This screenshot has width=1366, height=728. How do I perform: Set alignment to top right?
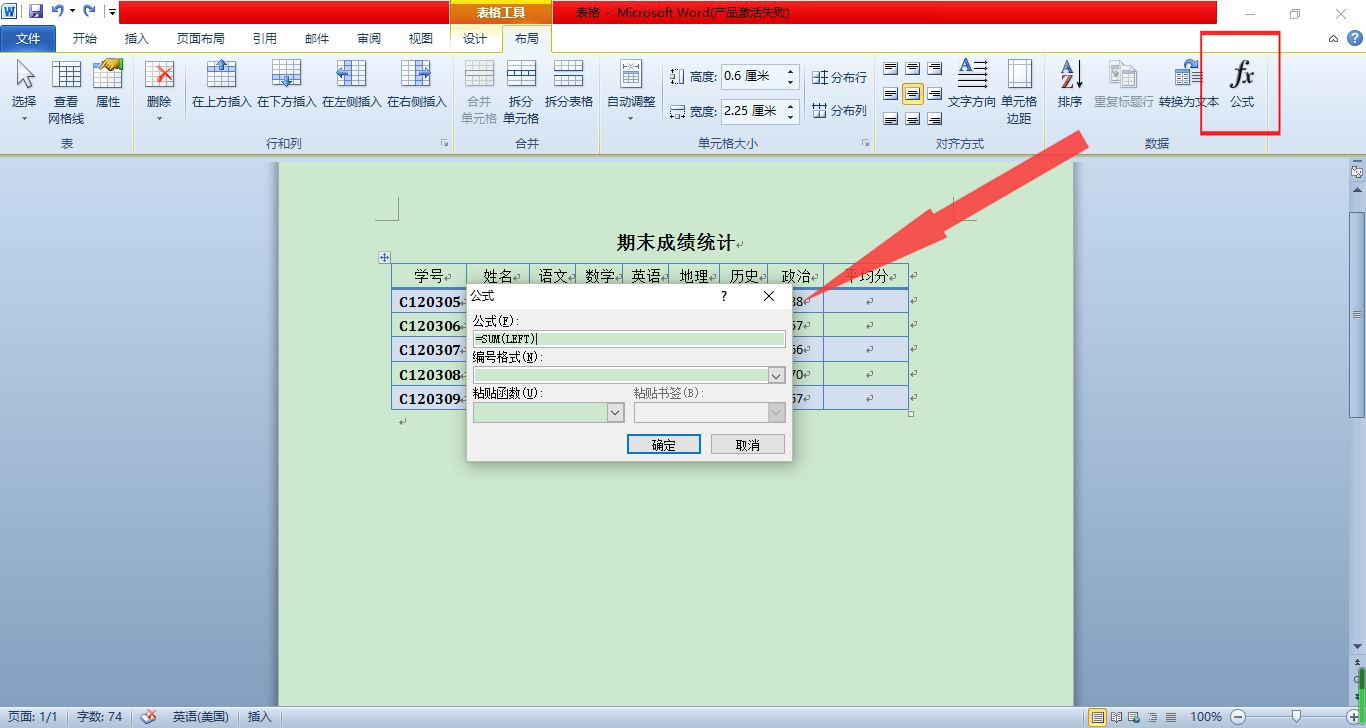[x=934, y=68]
